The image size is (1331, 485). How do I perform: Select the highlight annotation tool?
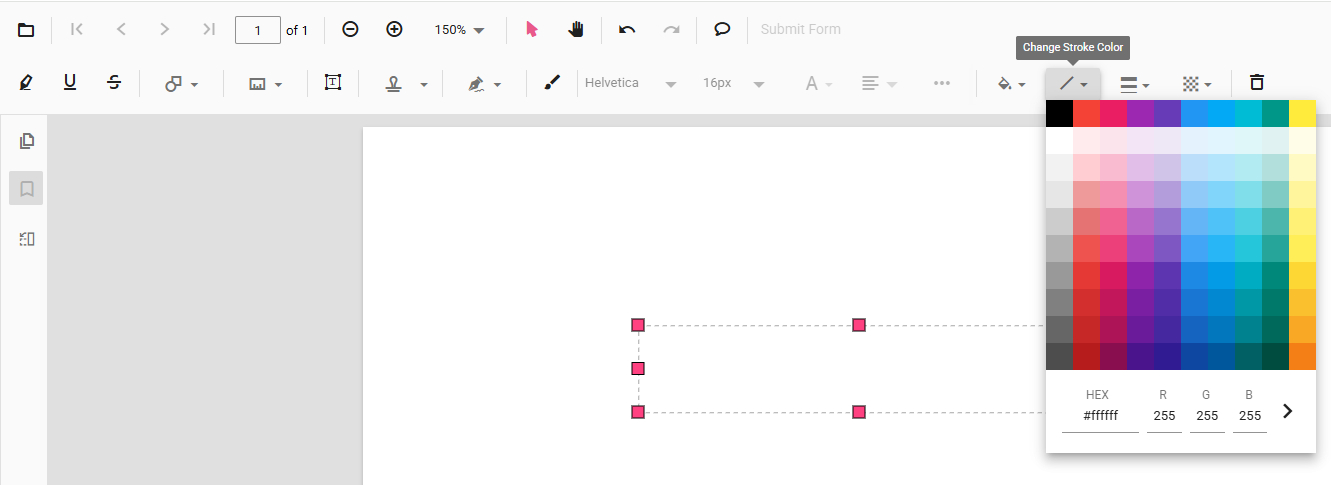tap(26, 83)
